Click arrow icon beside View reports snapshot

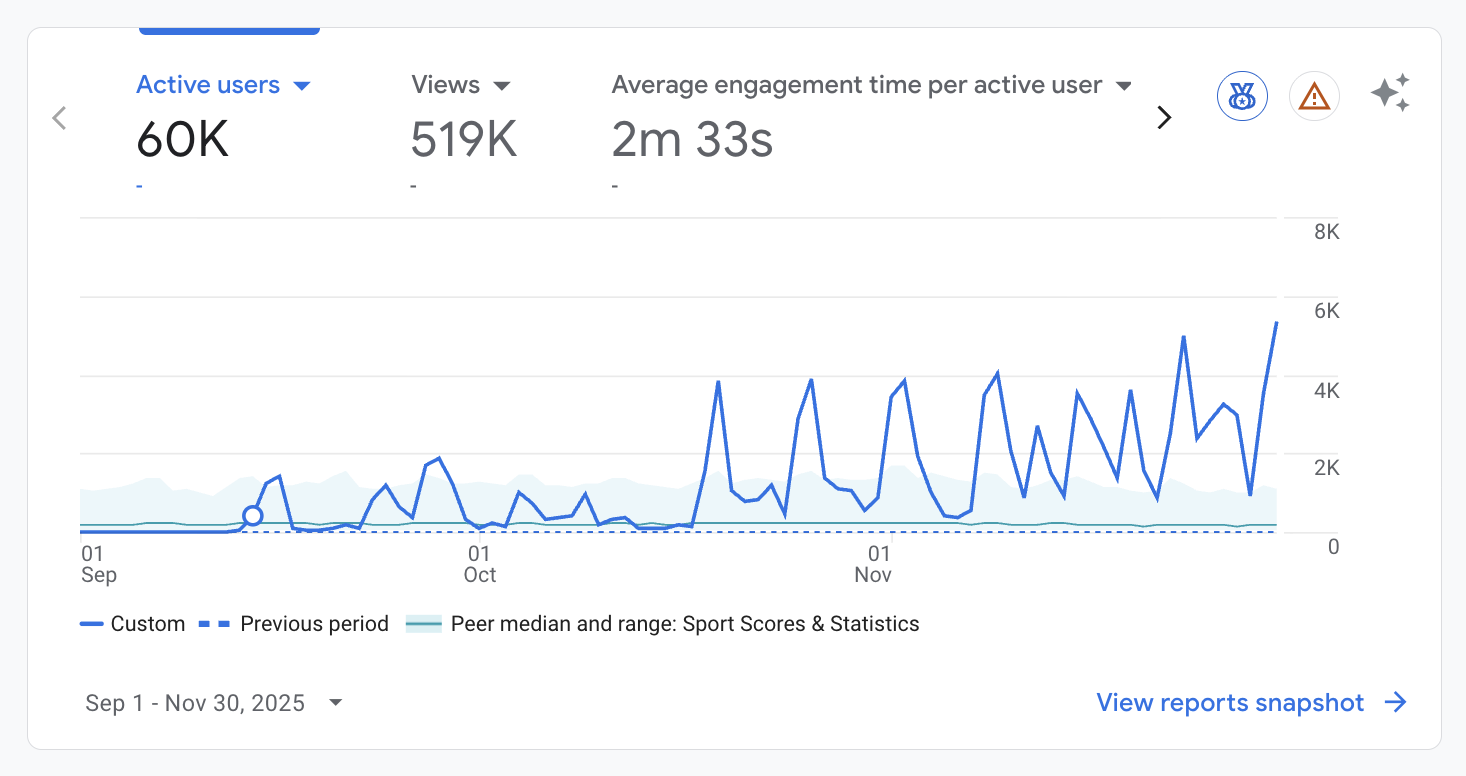click(x=1395, y=702)
